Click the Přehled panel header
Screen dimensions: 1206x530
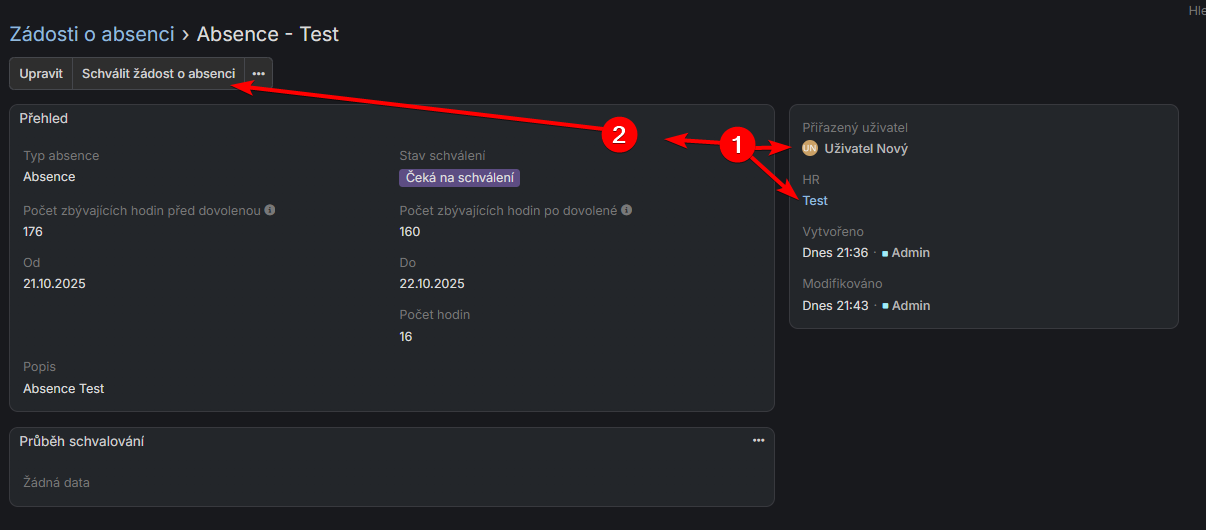tap(44, 119)
